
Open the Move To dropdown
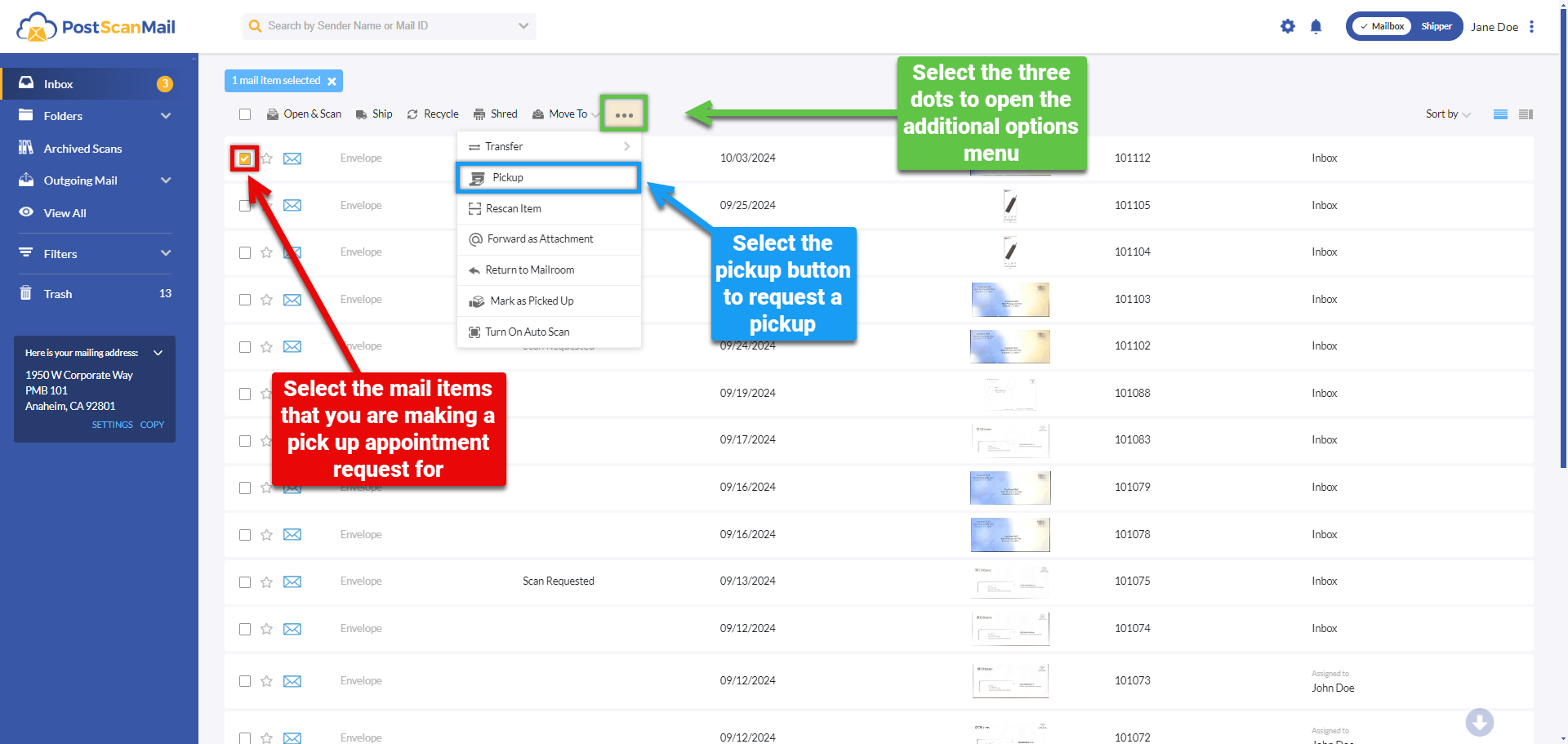[x=566, y=114]
